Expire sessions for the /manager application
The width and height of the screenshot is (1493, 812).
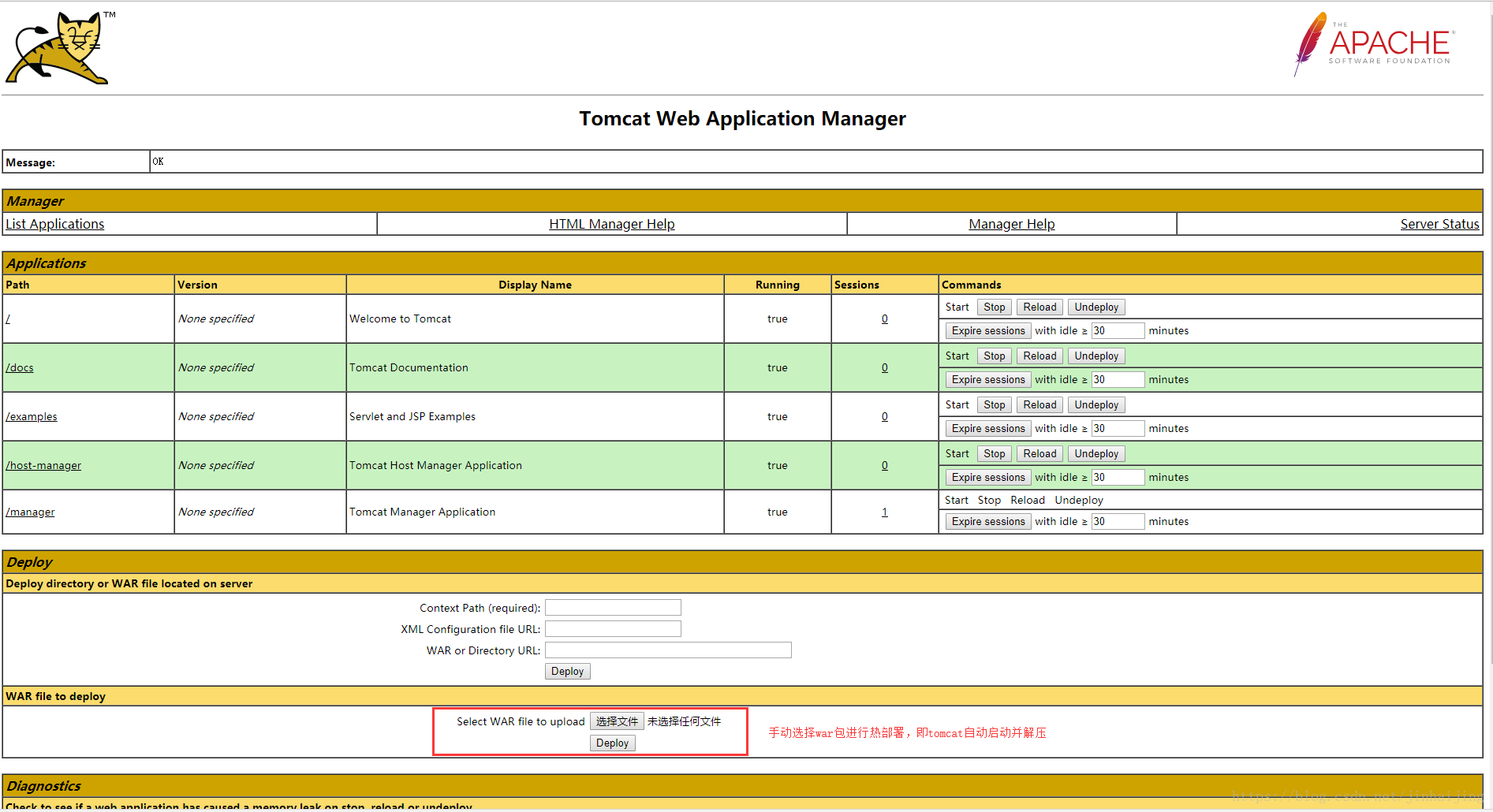[x=988, y=522]
